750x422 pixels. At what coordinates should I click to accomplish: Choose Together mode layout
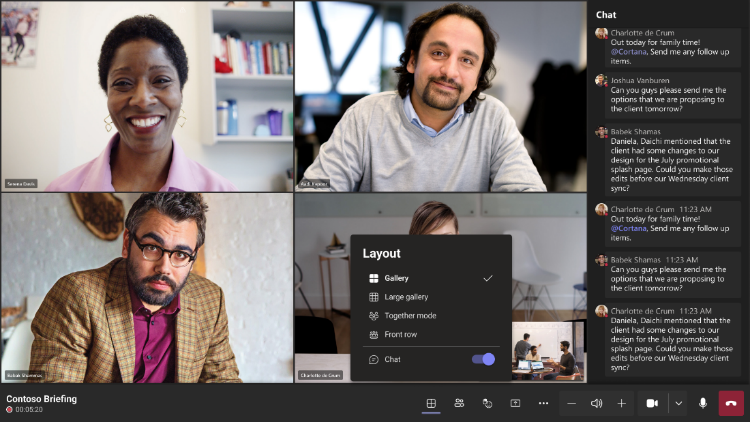tap(431, 316)
